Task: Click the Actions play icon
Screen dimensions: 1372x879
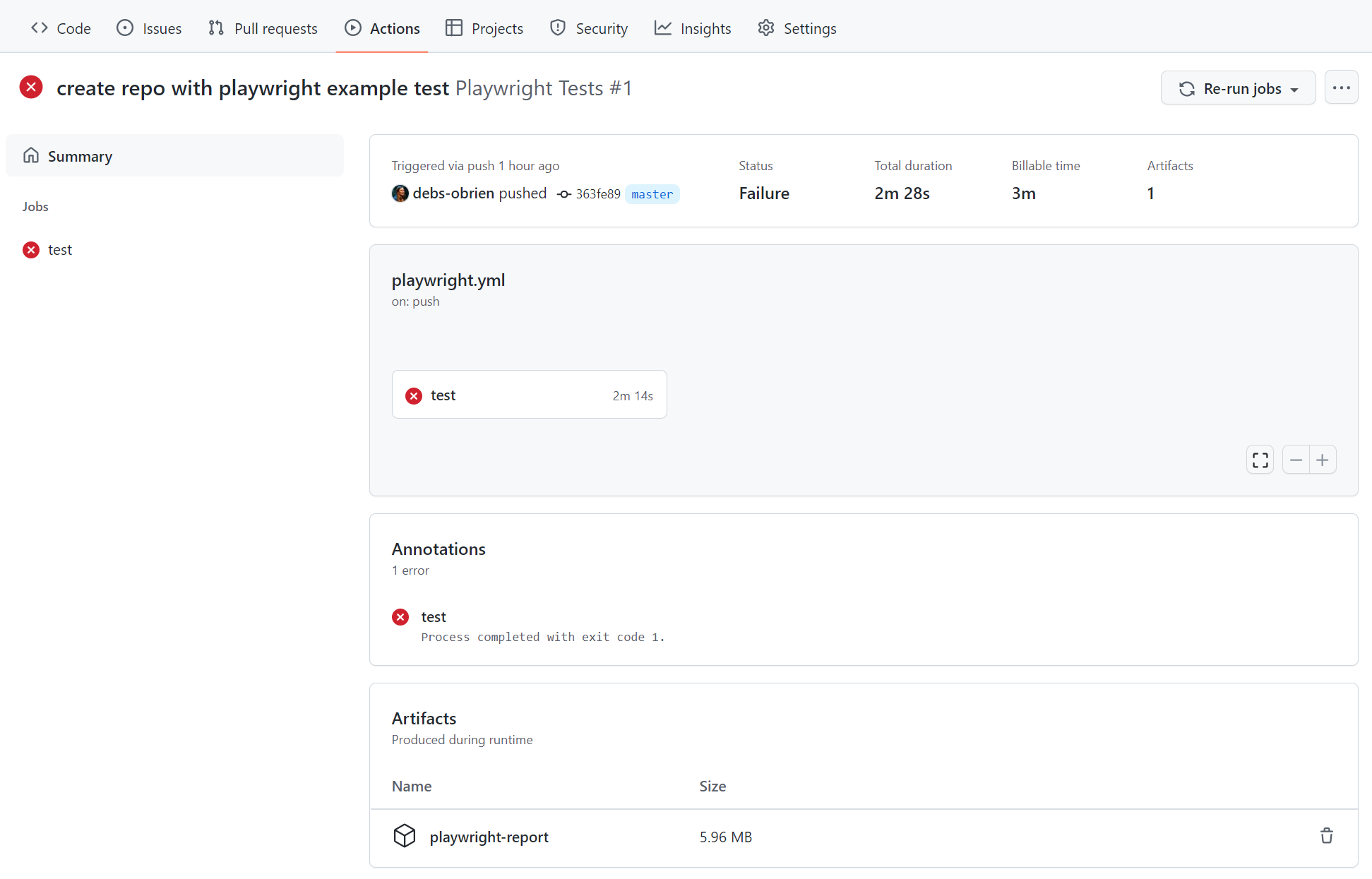Action: point(352,28)
